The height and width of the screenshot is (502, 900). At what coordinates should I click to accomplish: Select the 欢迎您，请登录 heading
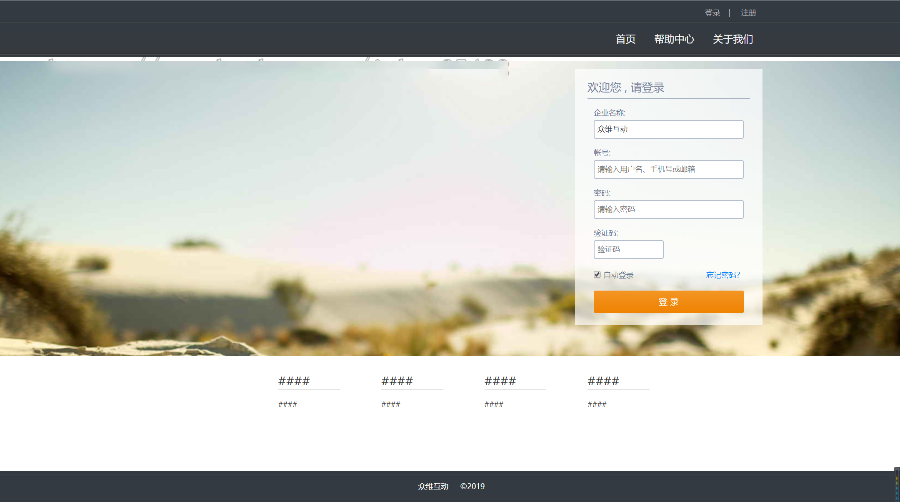point(626,88)
